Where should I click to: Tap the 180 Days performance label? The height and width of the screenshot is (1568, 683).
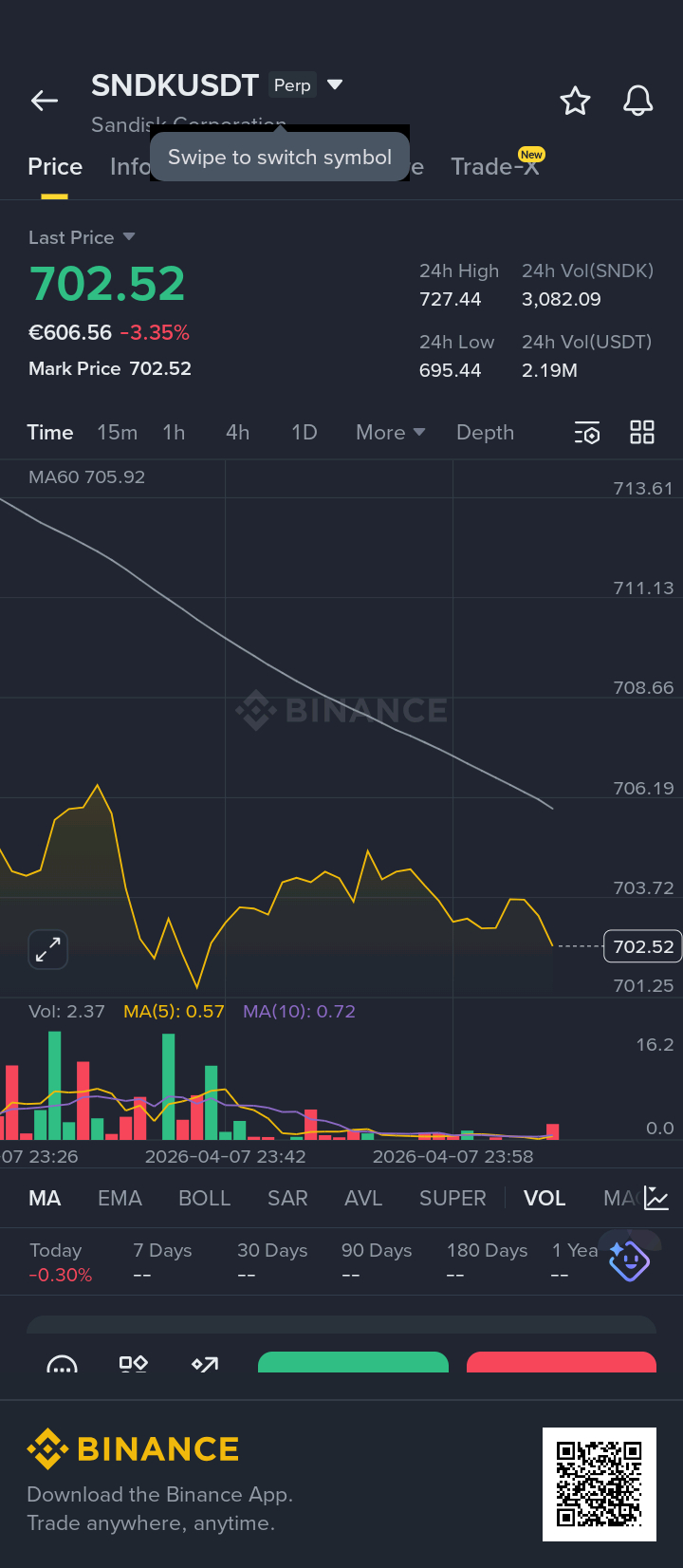point(488,1251)
